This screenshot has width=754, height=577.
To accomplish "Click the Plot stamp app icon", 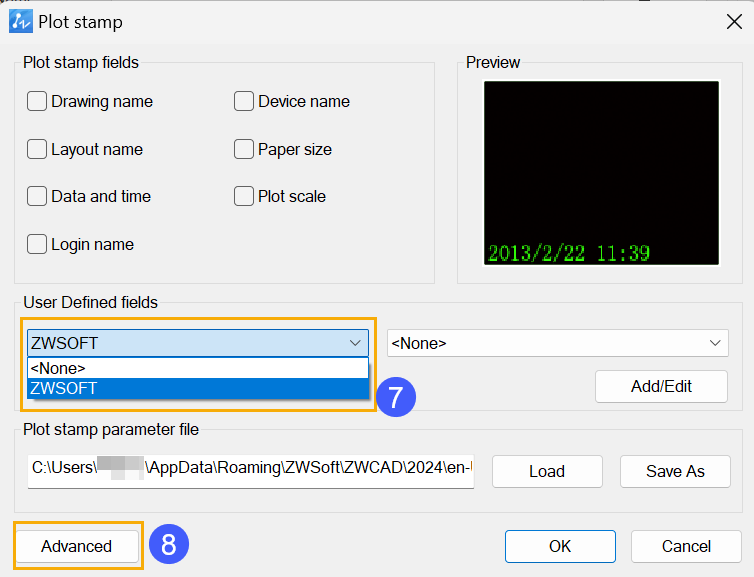I will point(21,21).
